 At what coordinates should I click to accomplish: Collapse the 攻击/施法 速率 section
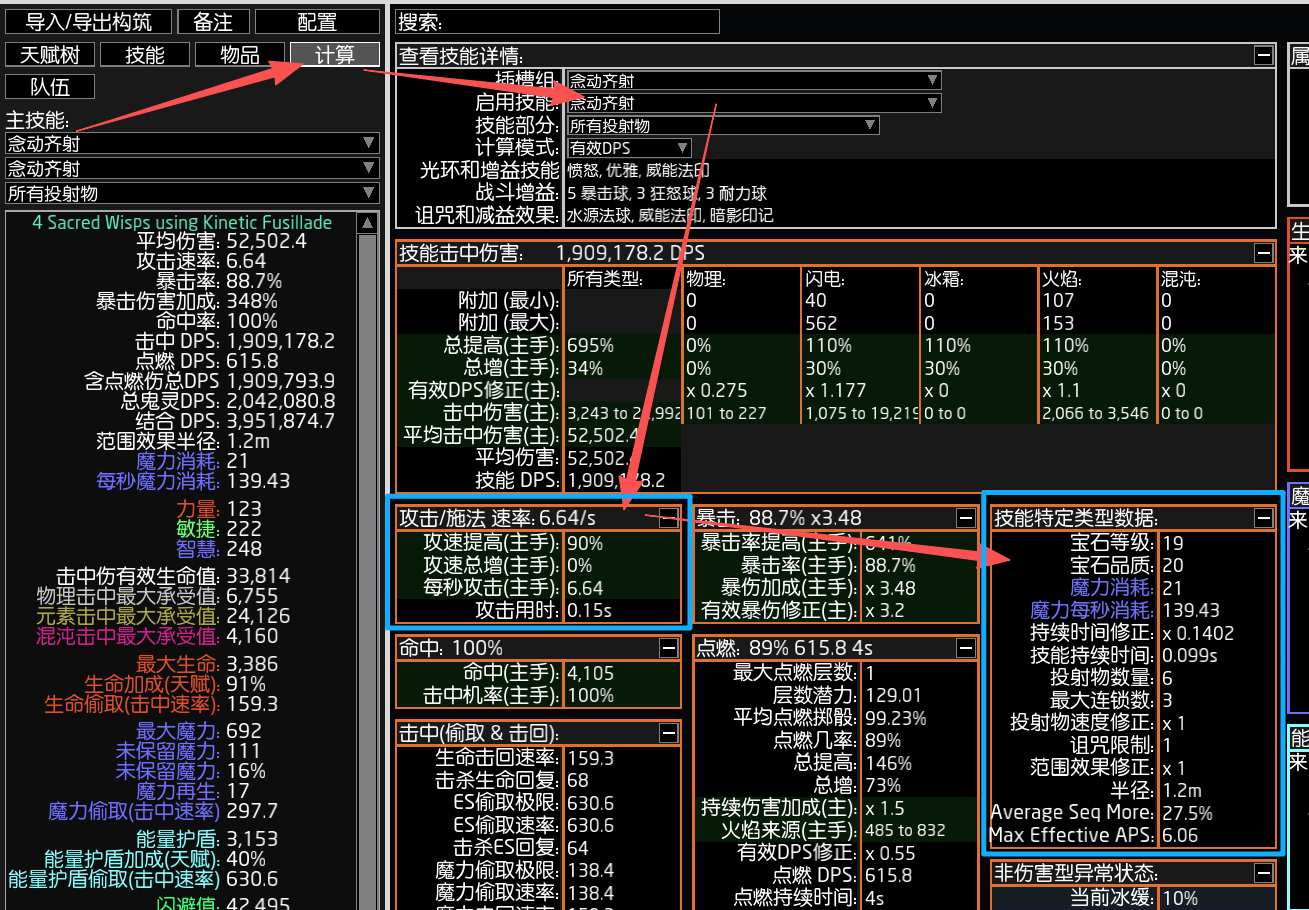668,517
